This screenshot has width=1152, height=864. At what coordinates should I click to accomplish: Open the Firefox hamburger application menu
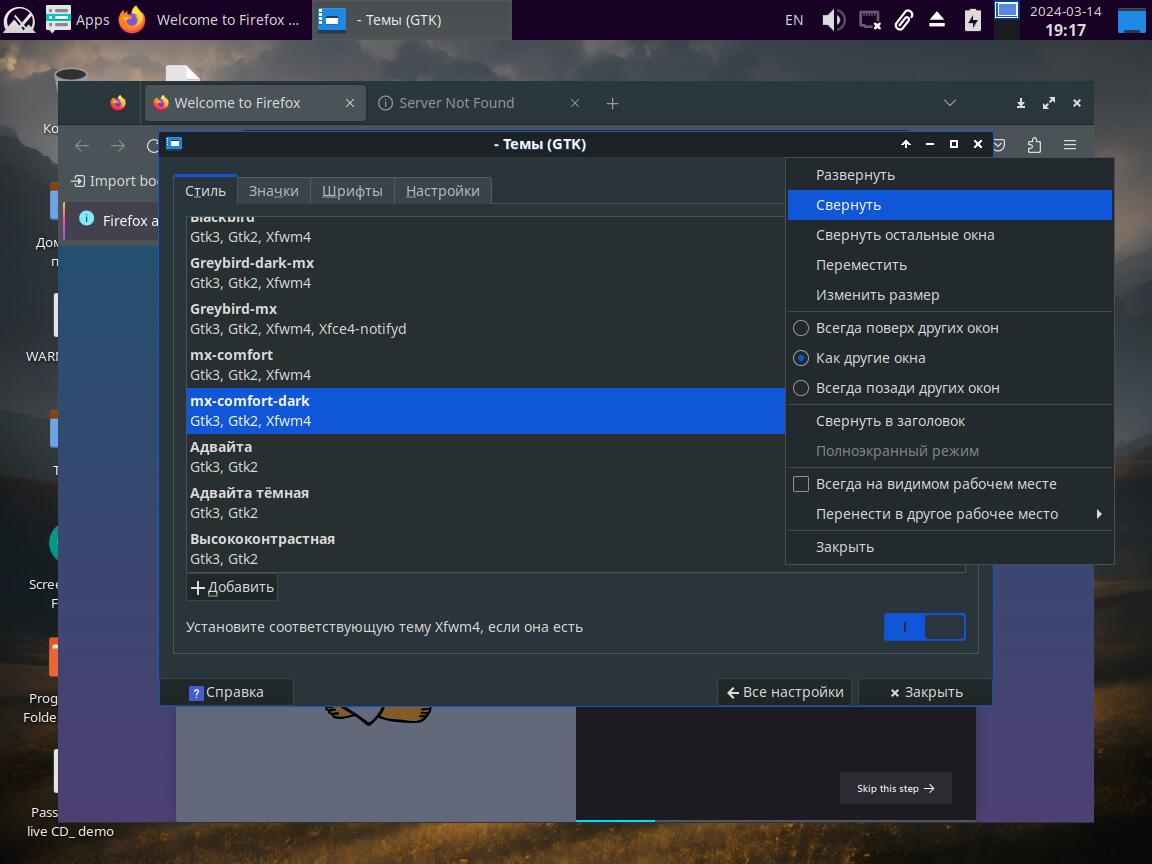(1070, 145)
